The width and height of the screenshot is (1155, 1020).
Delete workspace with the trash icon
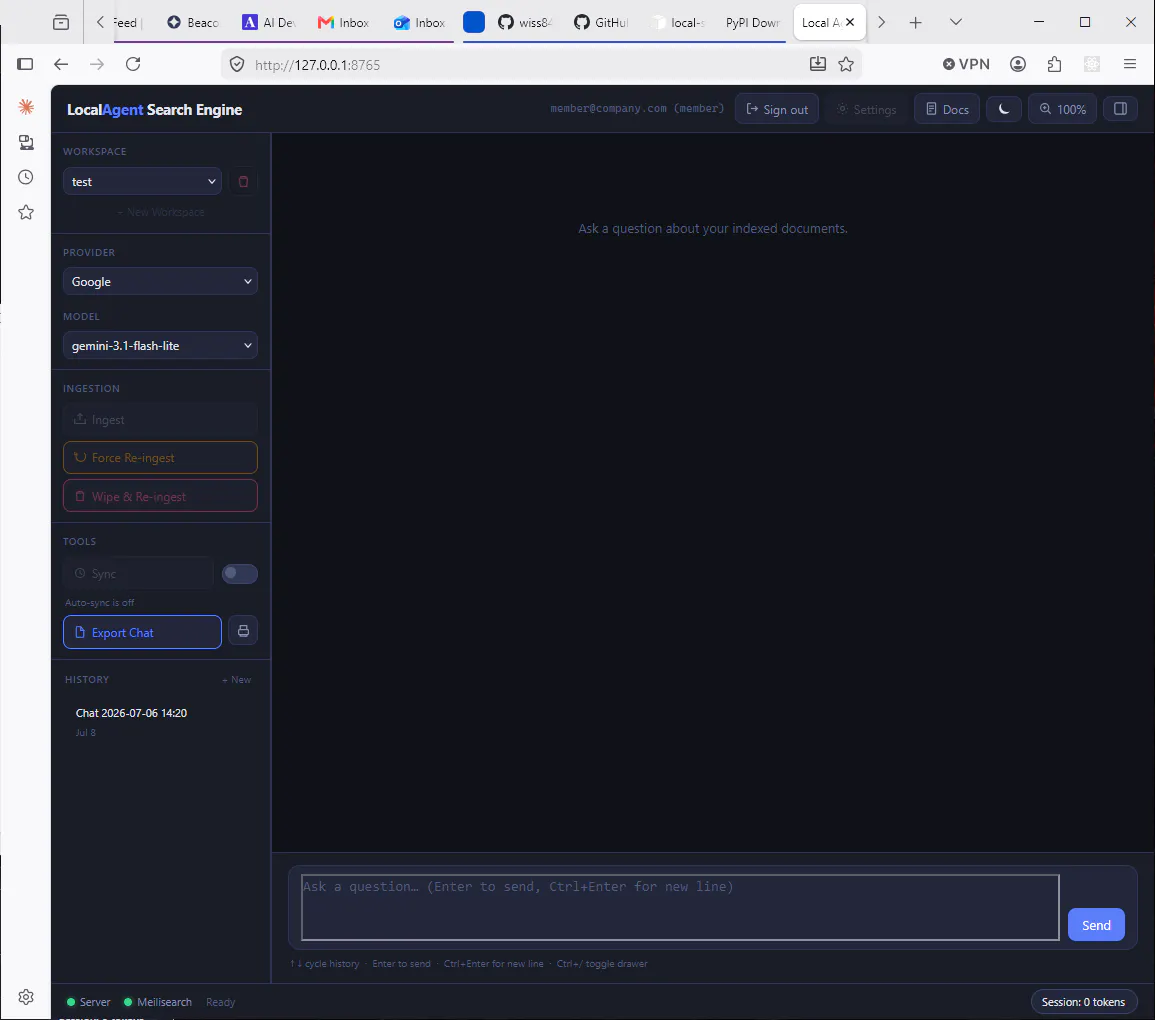coord(243,181)
